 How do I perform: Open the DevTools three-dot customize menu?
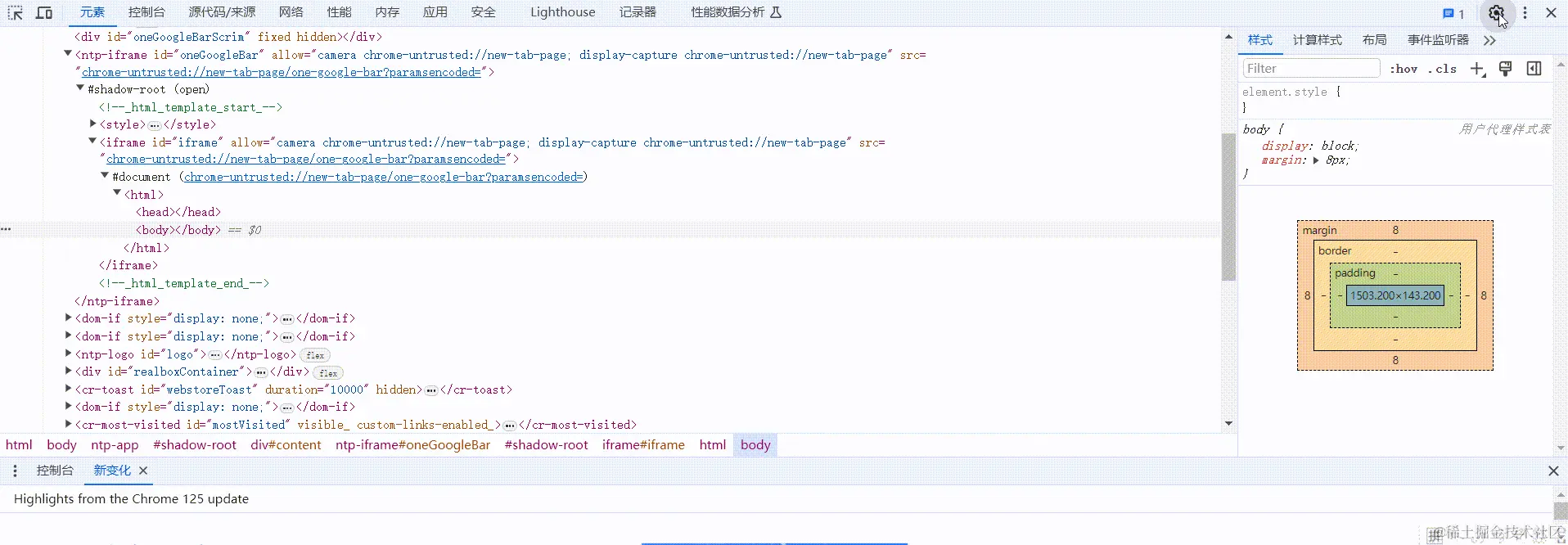[1525, 12]
